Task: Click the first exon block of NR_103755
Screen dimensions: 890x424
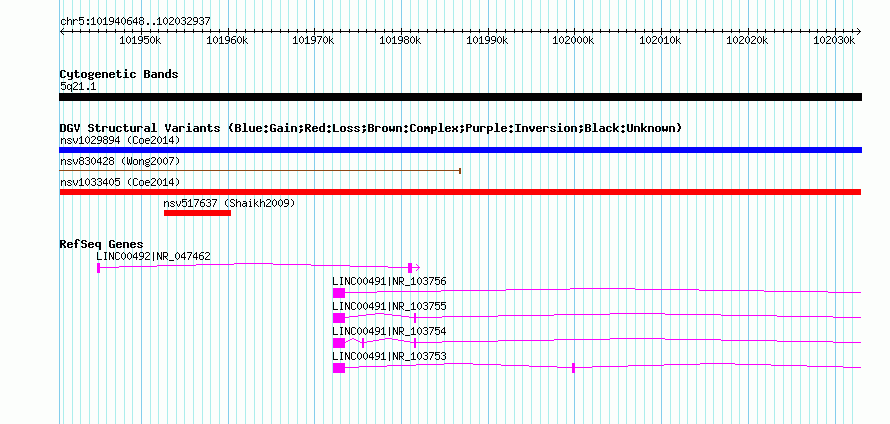Action: (339, 318)
